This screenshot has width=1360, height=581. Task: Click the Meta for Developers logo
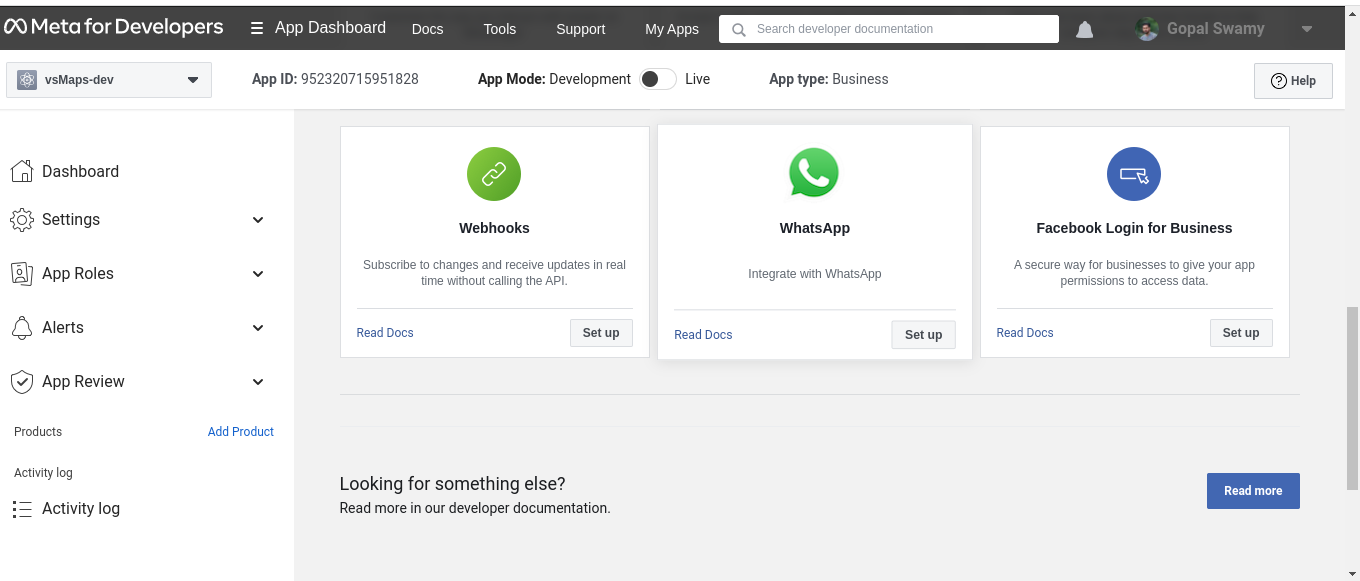[x=114, y=28]
